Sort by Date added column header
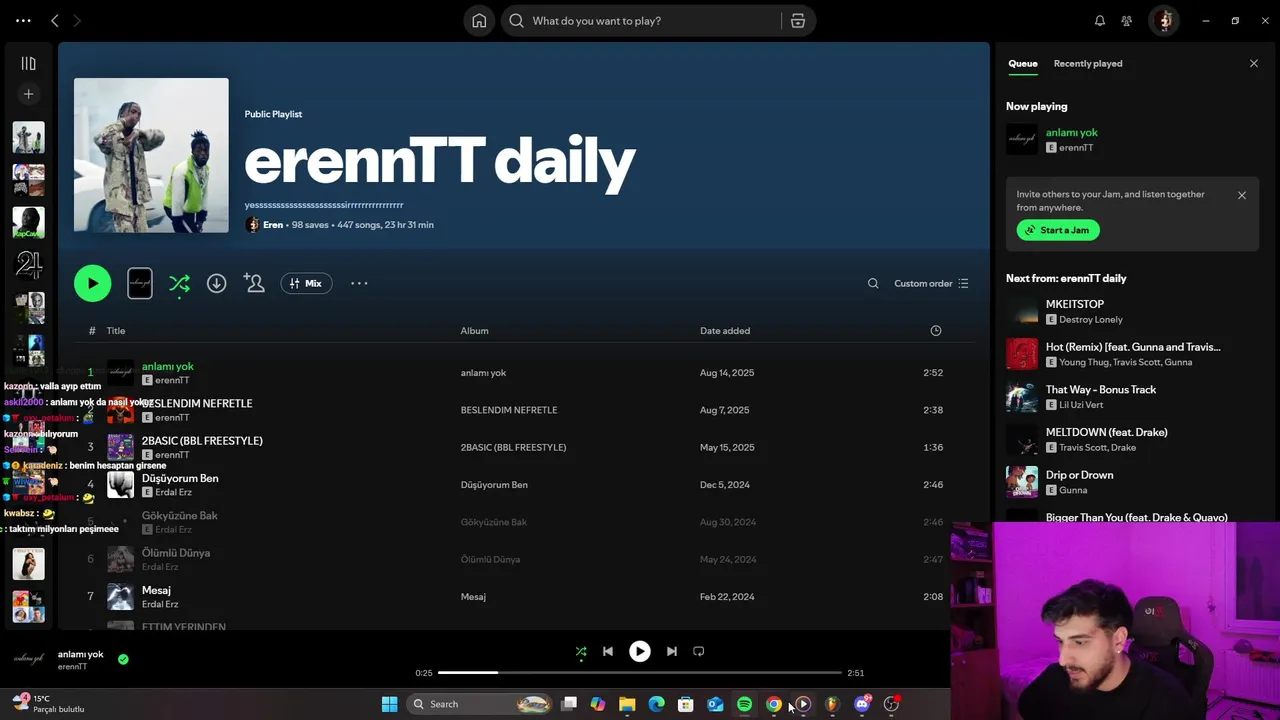1280x720 pixels. [x=725, y=330]
